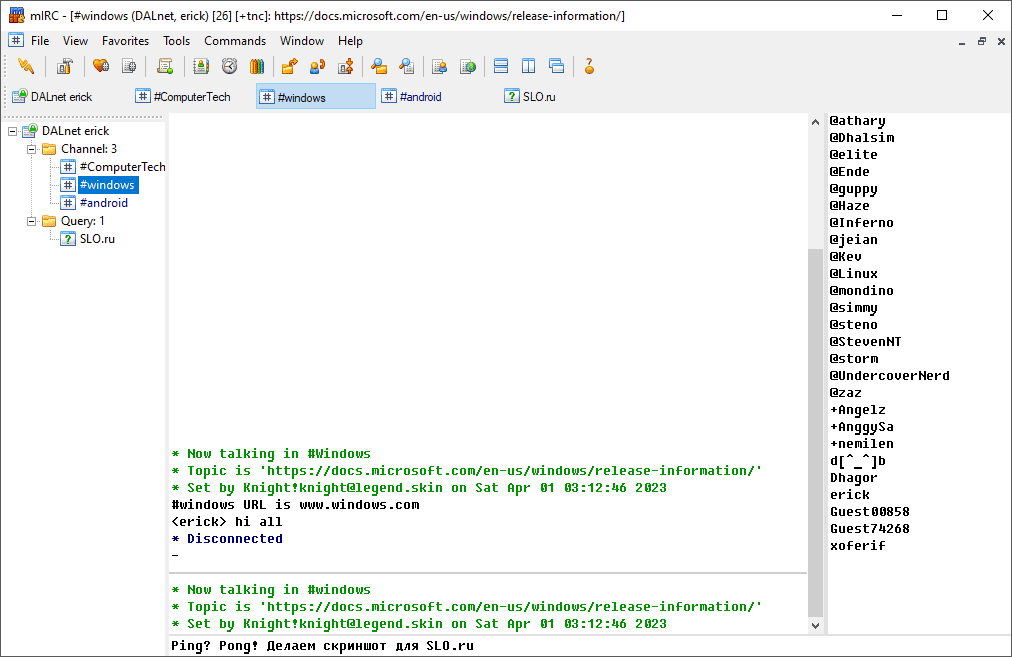Open DCC Options toolbar icon
Image resolution: width=1012 pixels, height=657 pixels.
pos(346,66)
